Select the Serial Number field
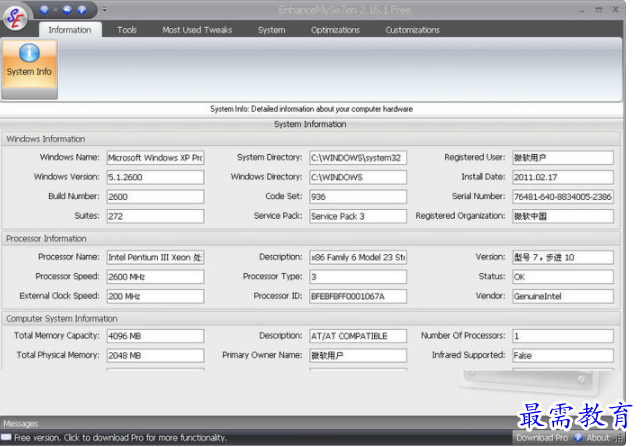 (562, 197)
